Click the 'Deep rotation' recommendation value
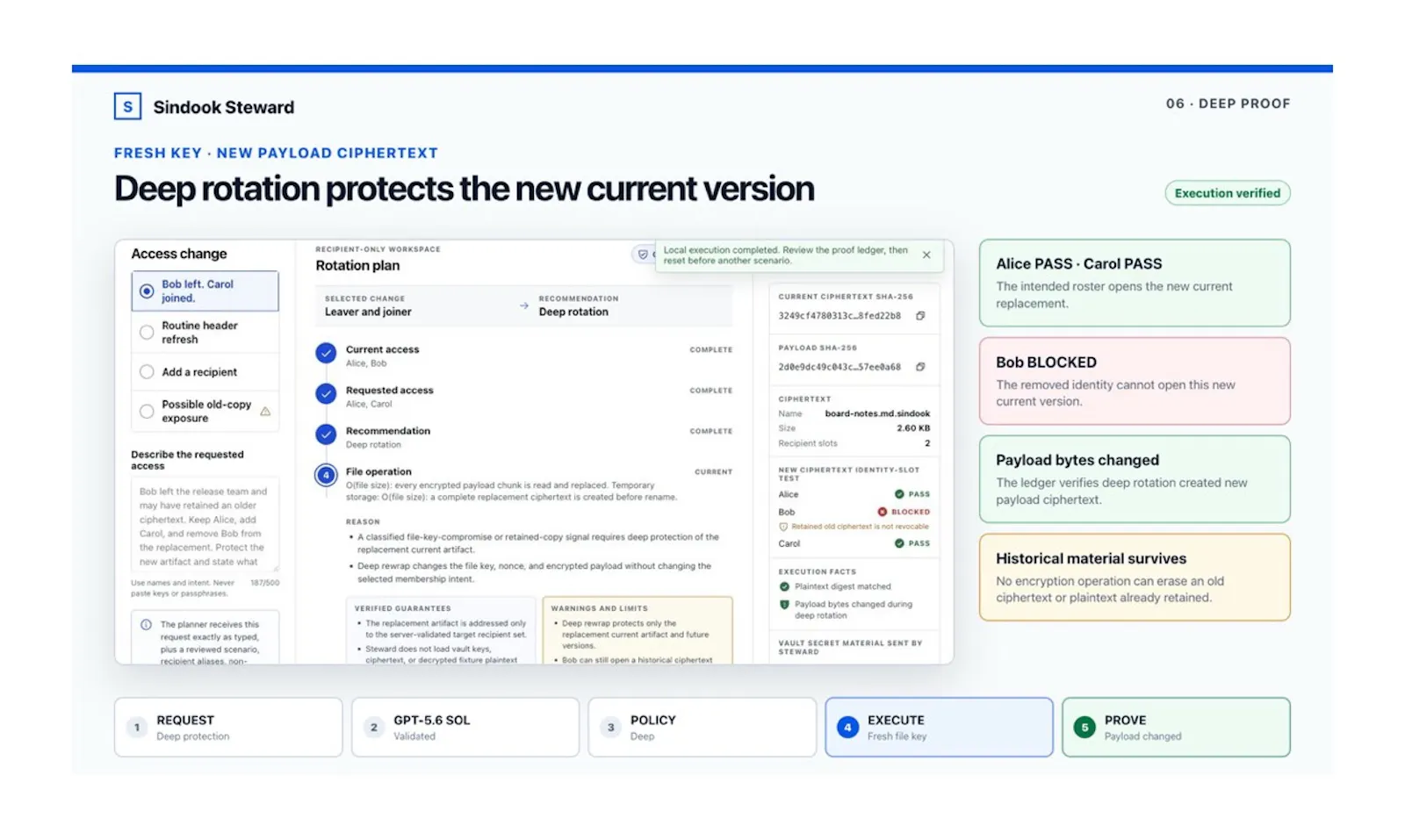This screenshot has width=1405, height=840. tap(573, 312)
